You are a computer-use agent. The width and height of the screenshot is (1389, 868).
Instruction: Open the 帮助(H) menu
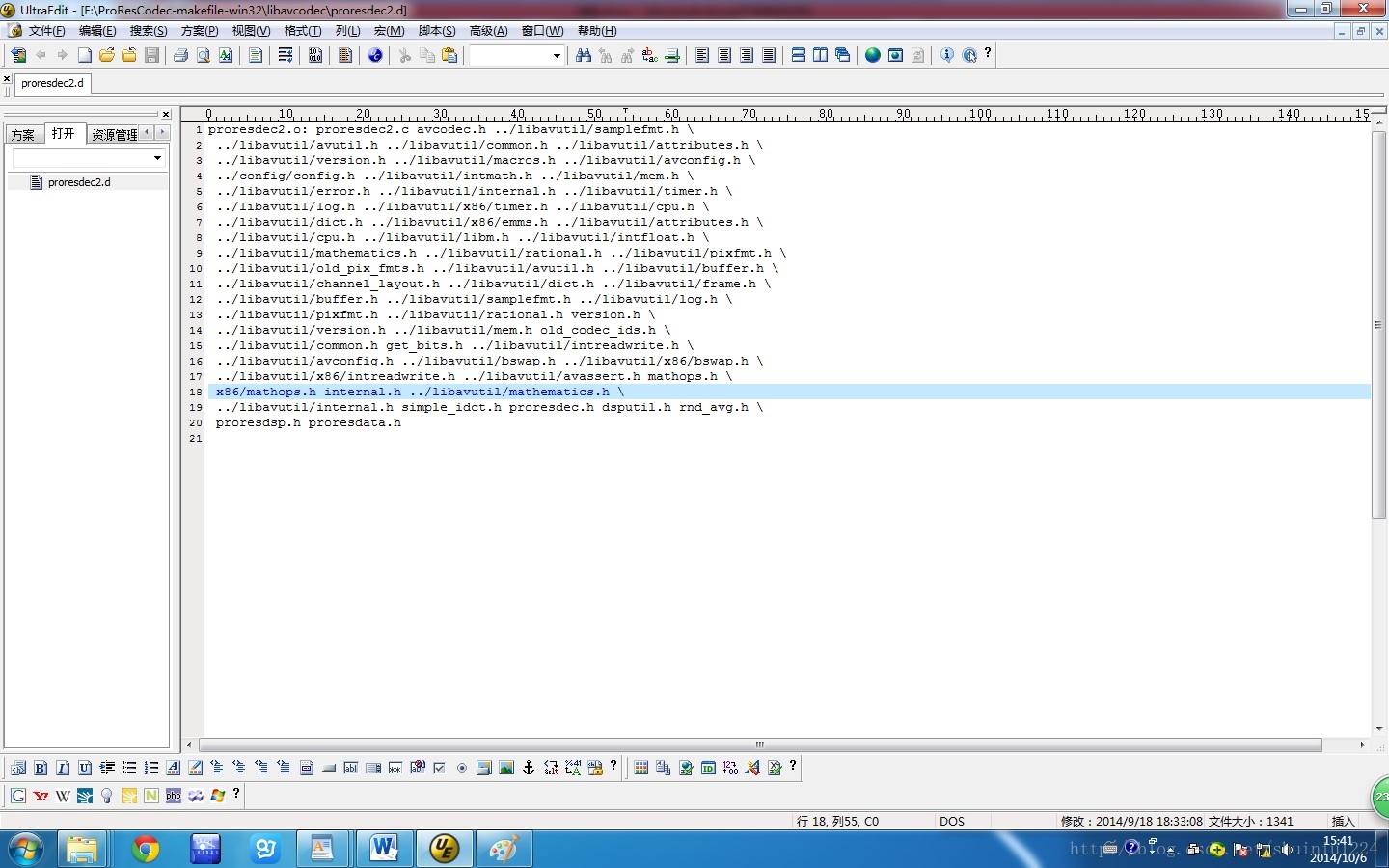[597, 31]
